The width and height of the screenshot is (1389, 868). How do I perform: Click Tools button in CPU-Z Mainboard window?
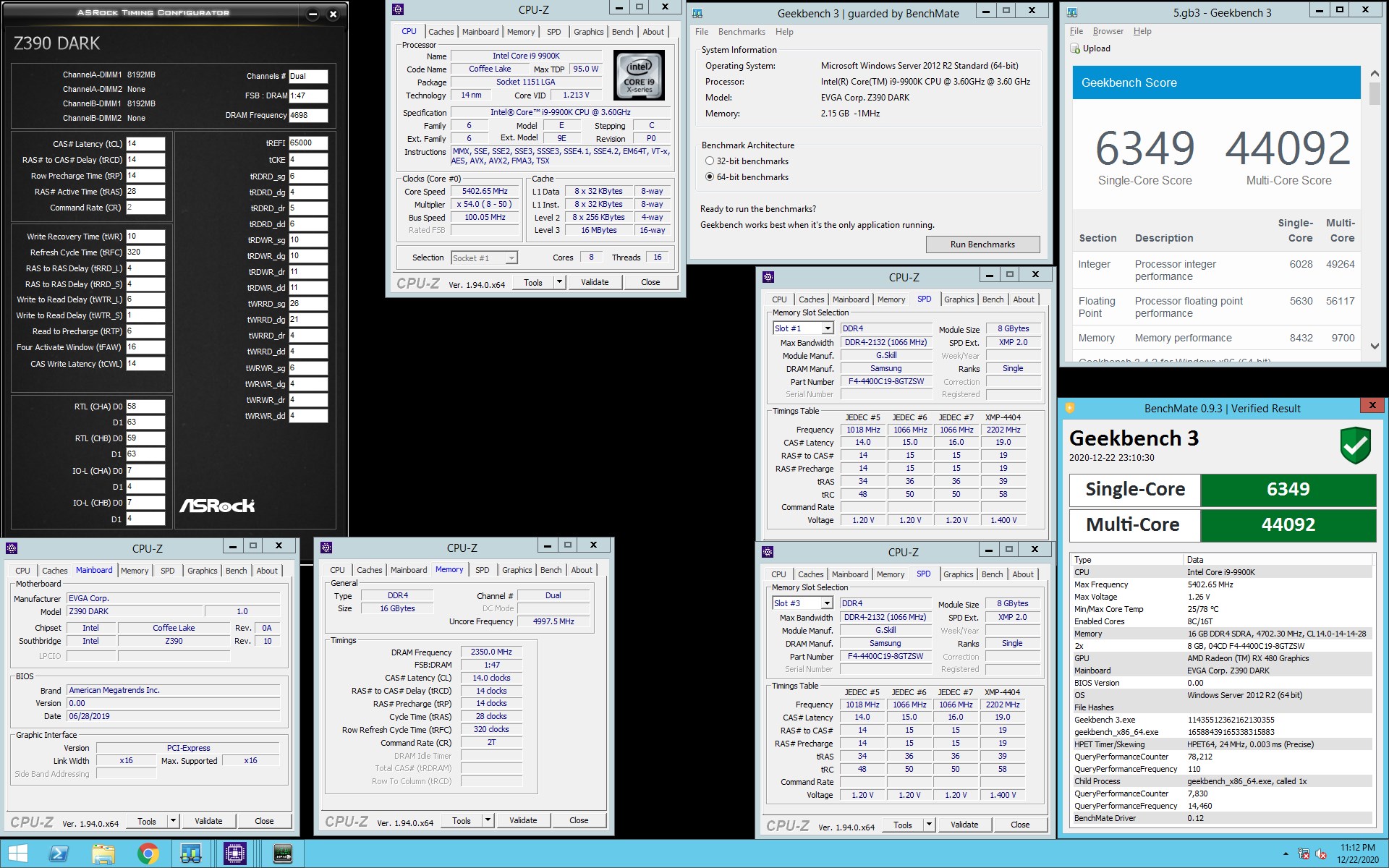tap(147, 821)
